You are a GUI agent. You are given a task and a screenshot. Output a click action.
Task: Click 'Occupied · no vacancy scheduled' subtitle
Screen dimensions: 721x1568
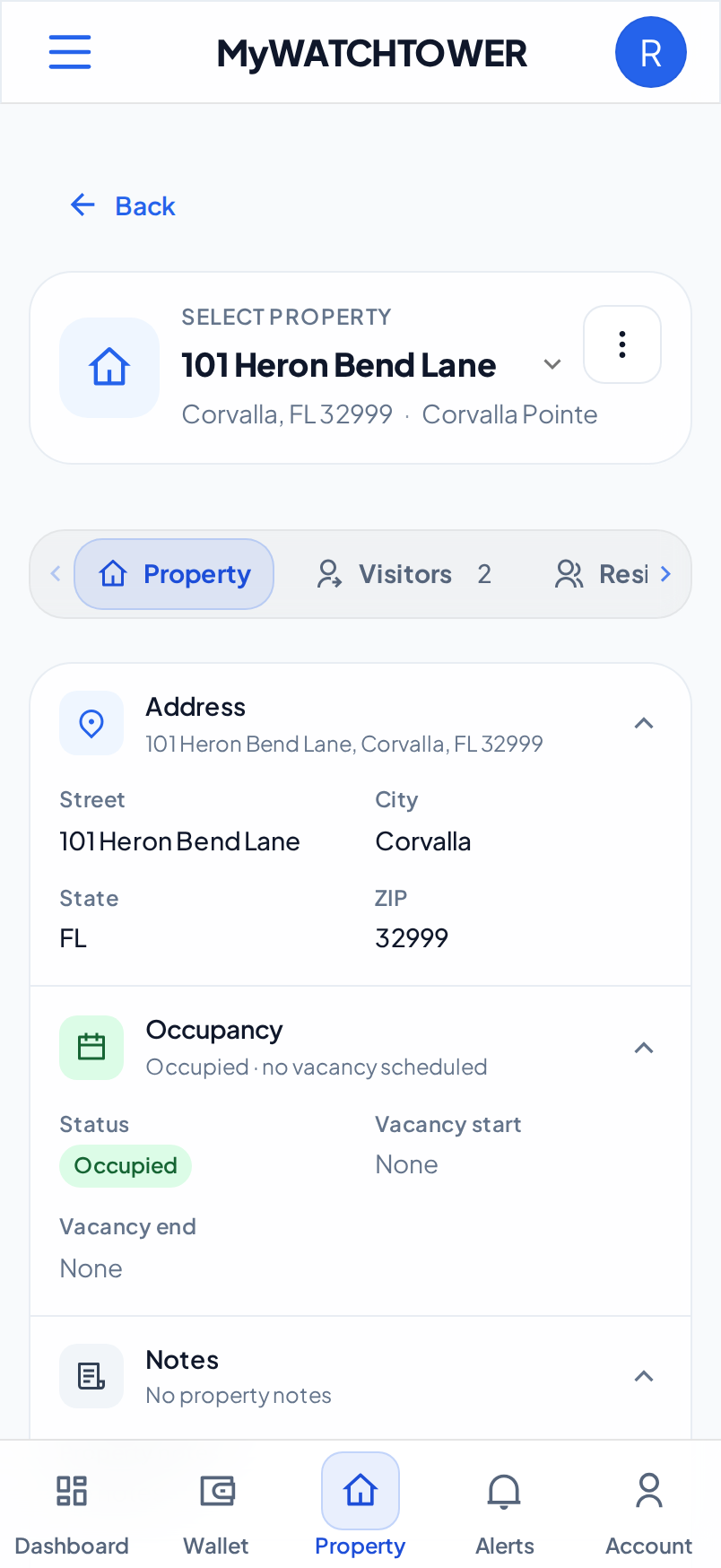tap(317, 1067)
